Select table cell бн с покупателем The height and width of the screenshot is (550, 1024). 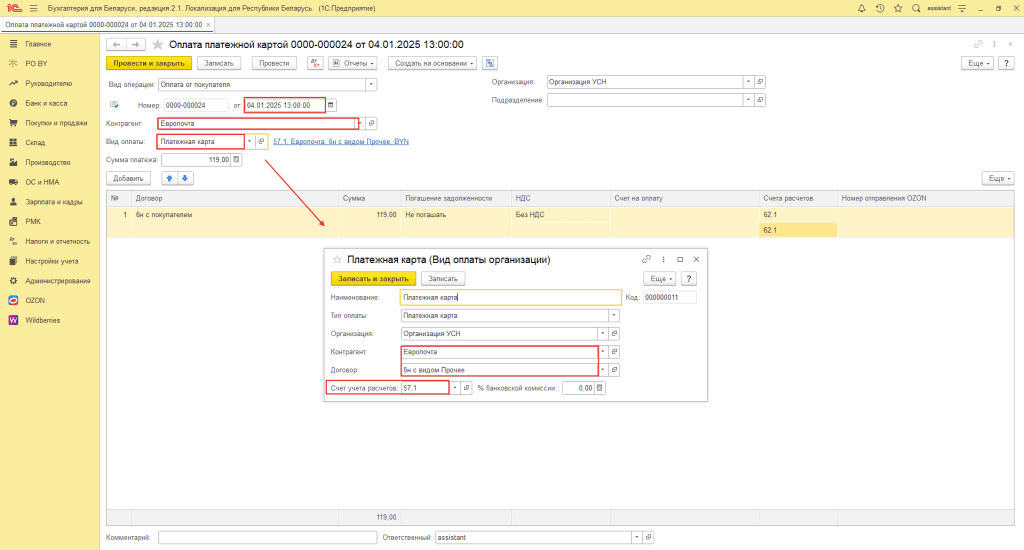coord(235,215)
